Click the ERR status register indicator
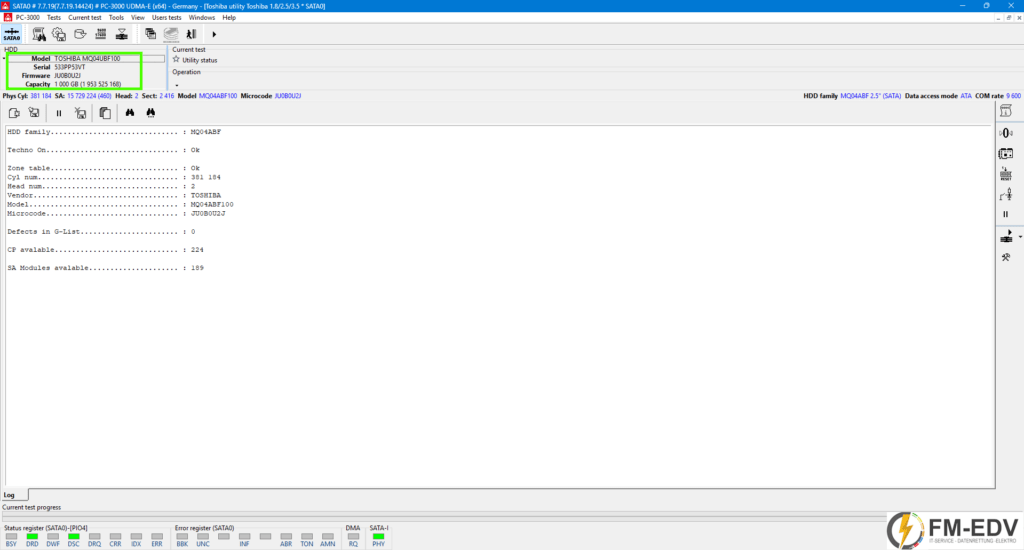This screenshot has width=1024, height=550. click(x=157, y=540)
